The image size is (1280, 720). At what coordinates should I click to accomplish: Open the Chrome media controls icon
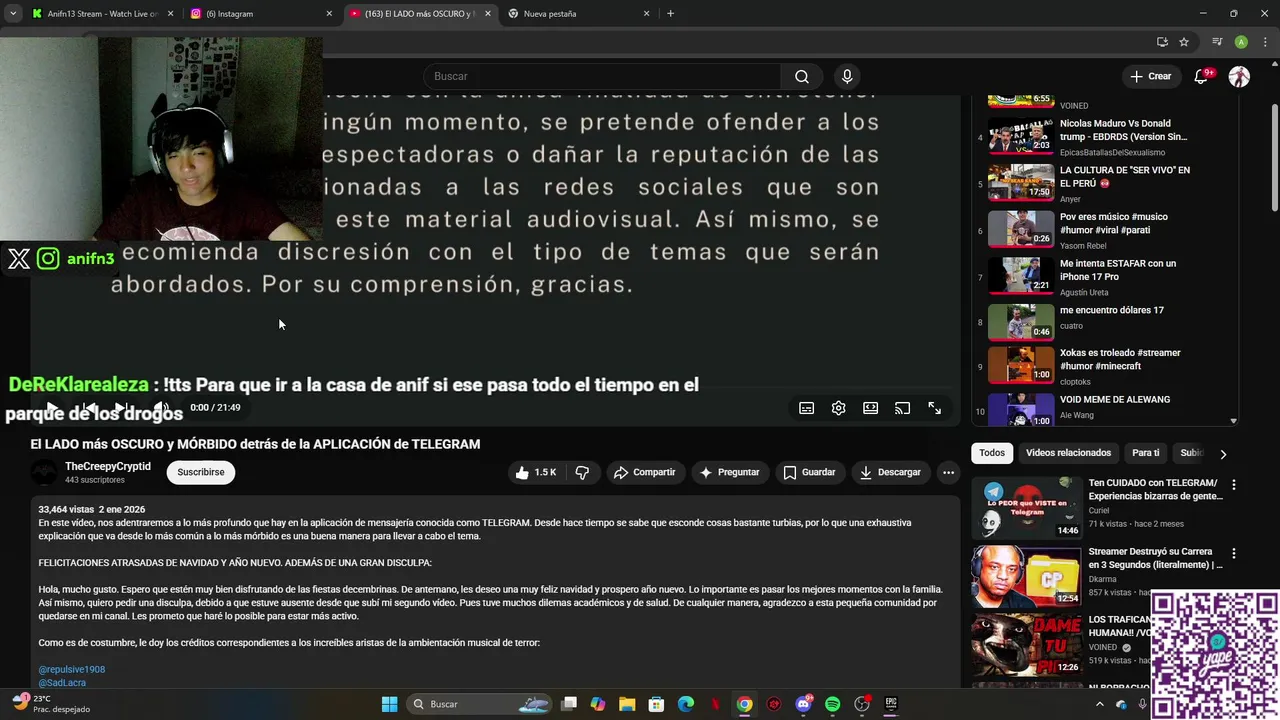pos(1217,42)
